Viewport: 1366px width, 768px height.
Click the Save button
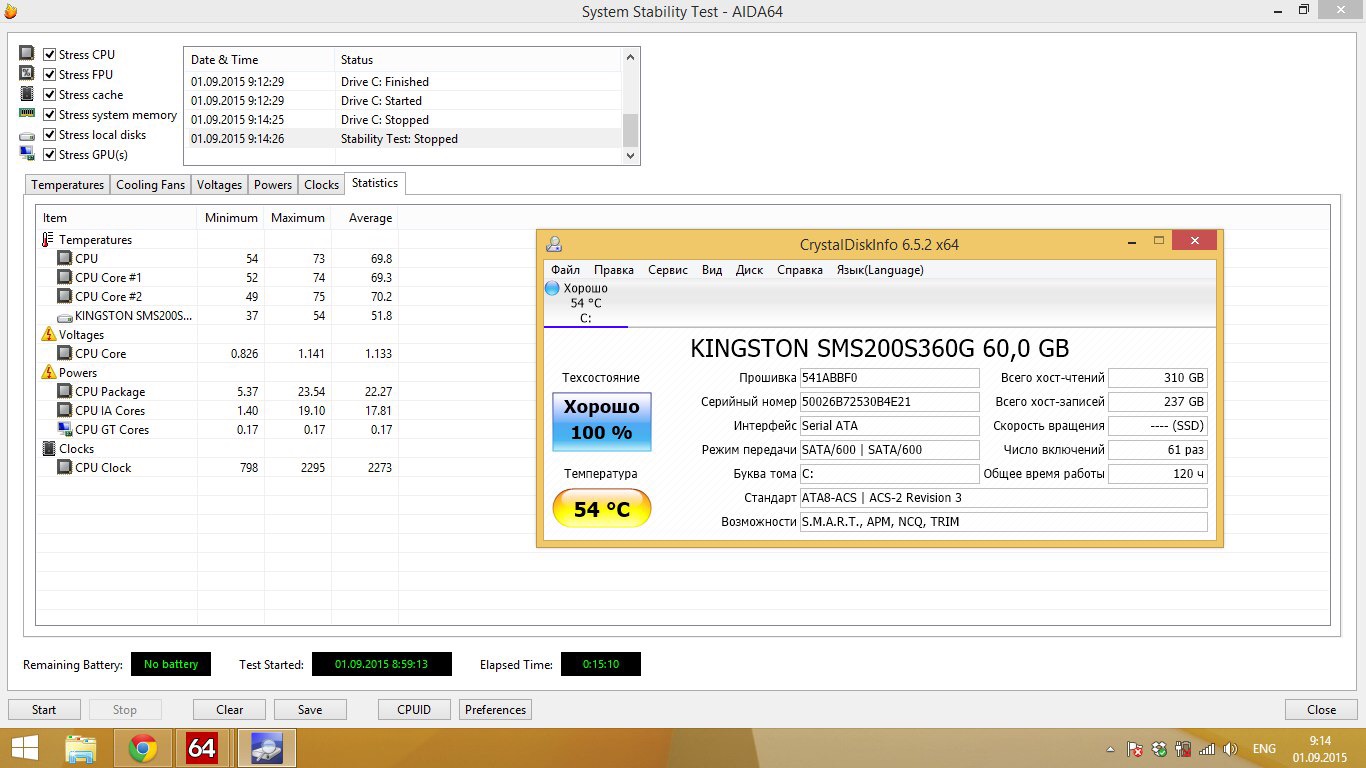tap(310, 710)
